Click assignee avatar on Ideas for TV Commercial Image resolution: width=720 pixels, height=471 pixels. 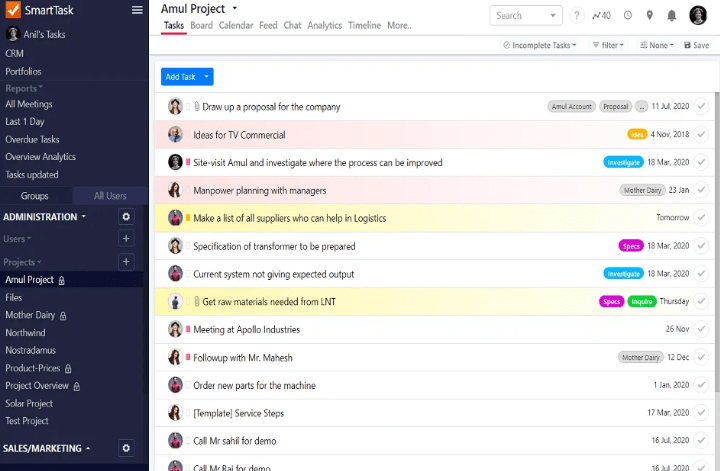pyautogui.click(x=175, y=135)
